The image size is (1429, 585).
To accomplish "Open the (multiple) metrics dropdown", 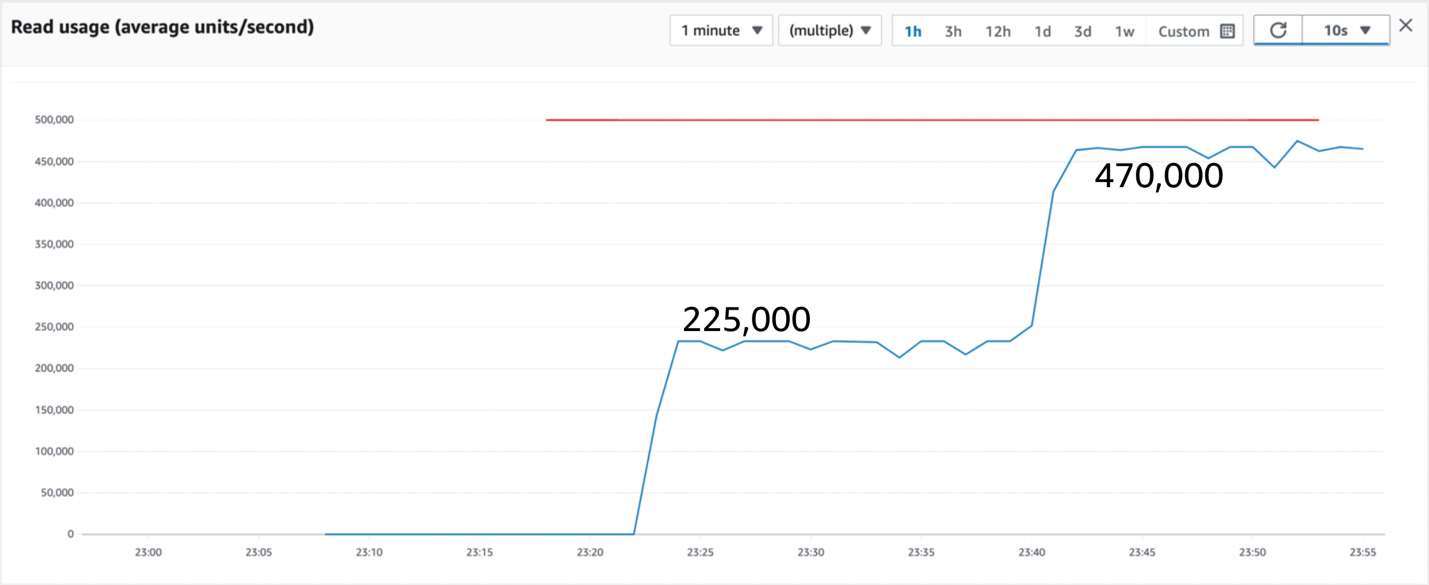I will [830, 30].
